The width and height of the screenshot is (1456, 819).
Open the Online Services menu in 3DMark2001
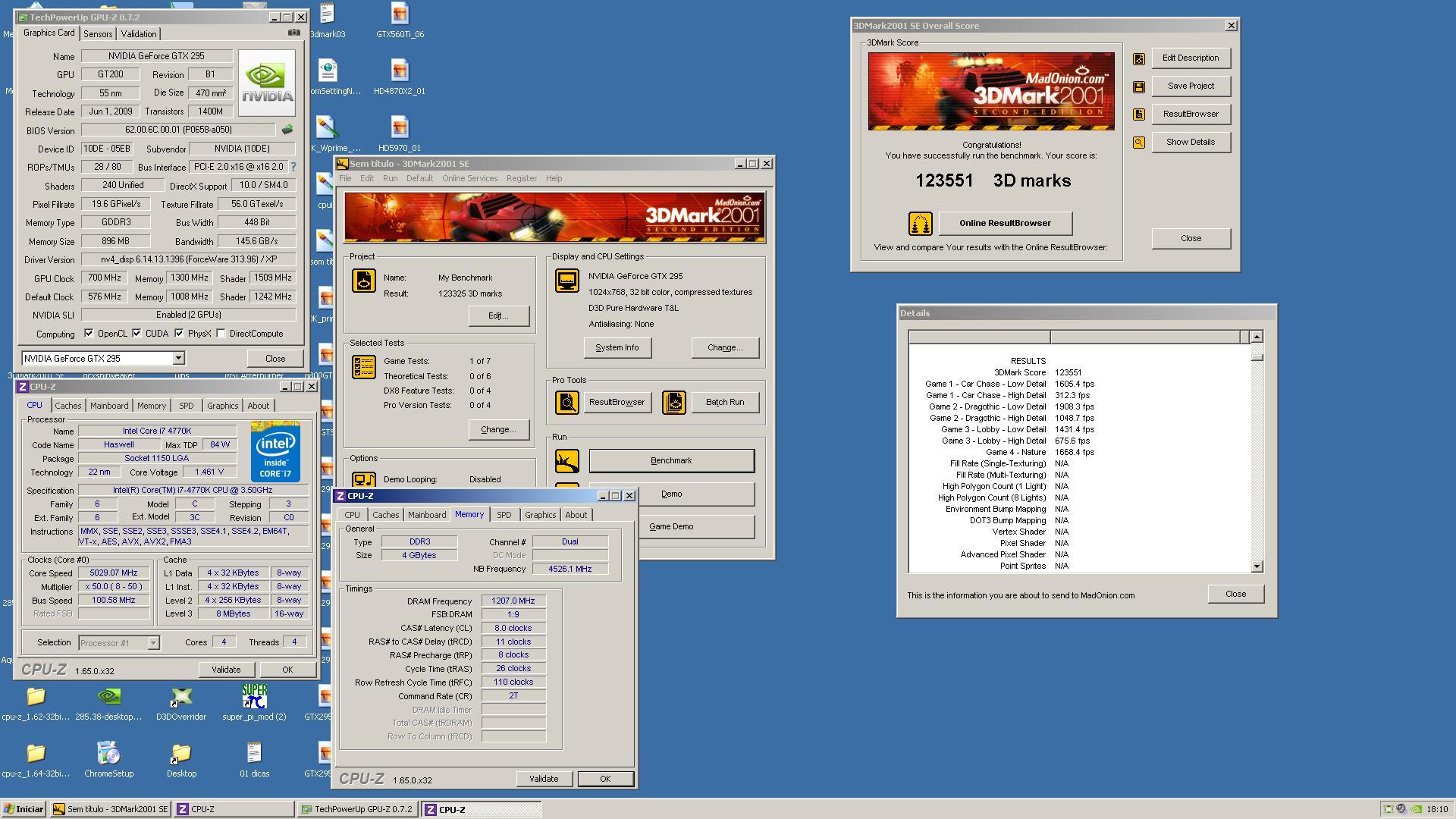pos(469,179)
